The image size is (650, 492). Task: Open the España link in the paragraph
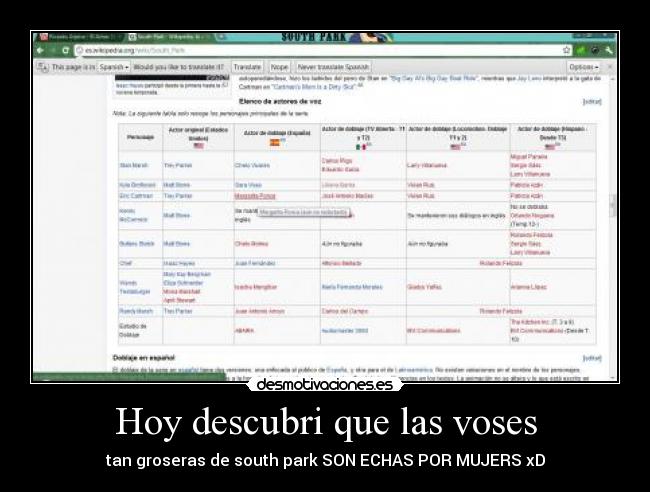tap(337, 370)
